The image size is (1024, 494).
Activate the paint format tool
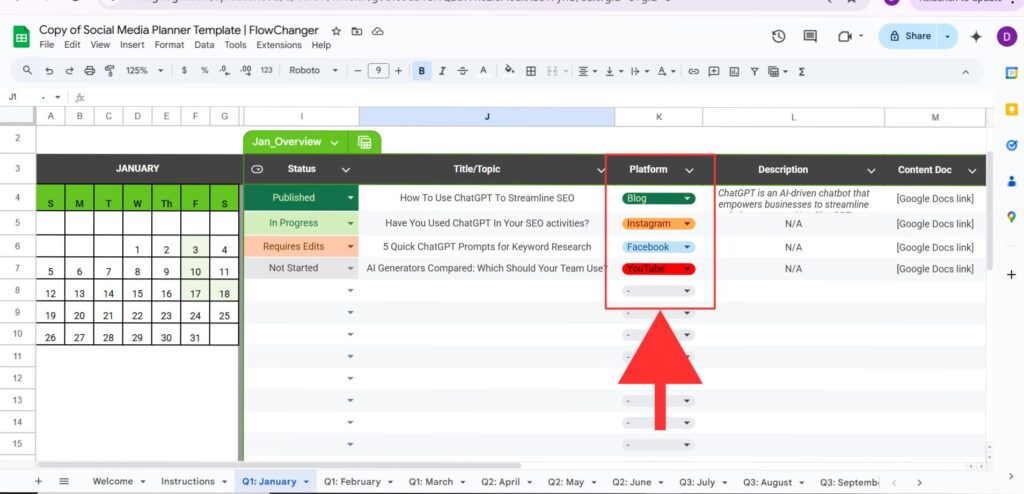[109, 71]
